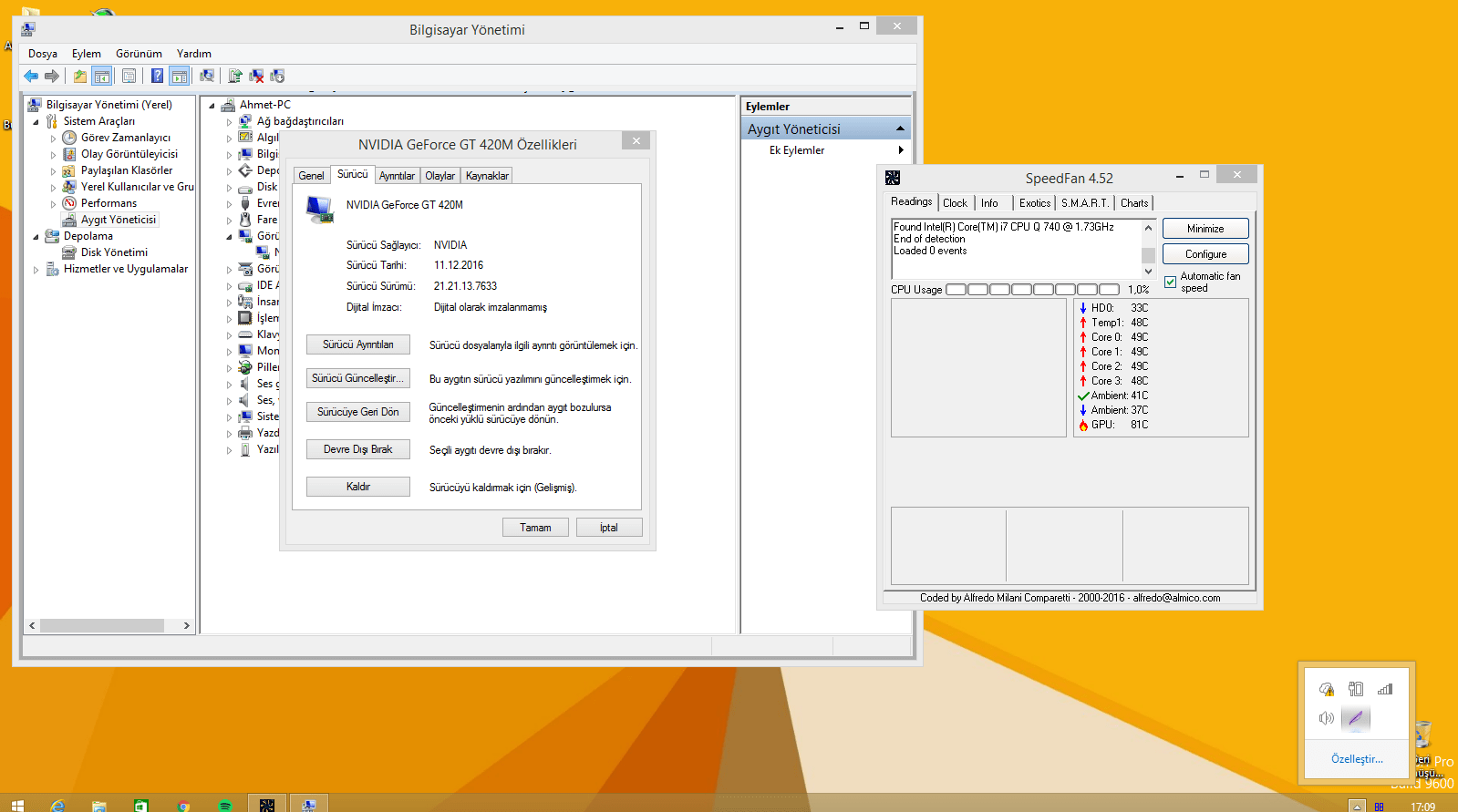Click the NVIDIA display adapter icon in properties dialog
The height and width of the screenshot is (812, 1458).
point(320,210)
